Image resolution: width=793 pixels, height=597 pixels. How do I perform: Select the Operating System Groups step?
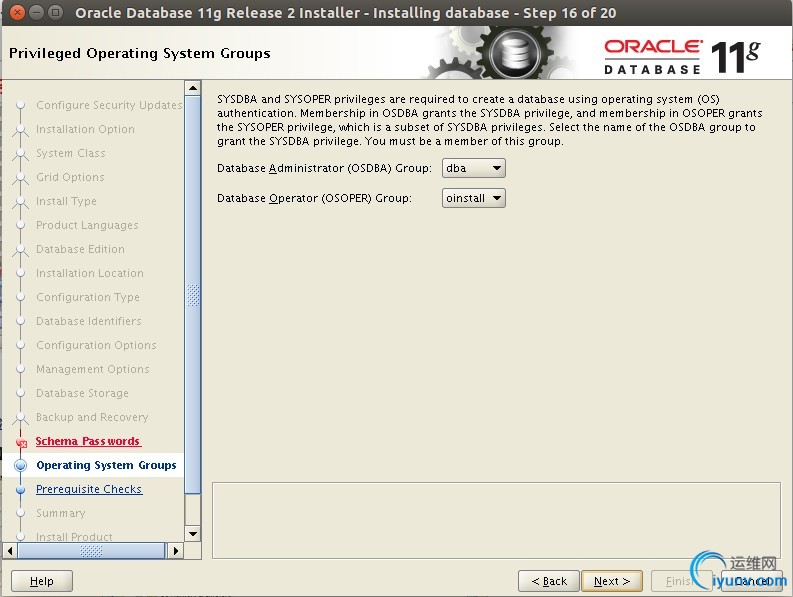[106, 465]
